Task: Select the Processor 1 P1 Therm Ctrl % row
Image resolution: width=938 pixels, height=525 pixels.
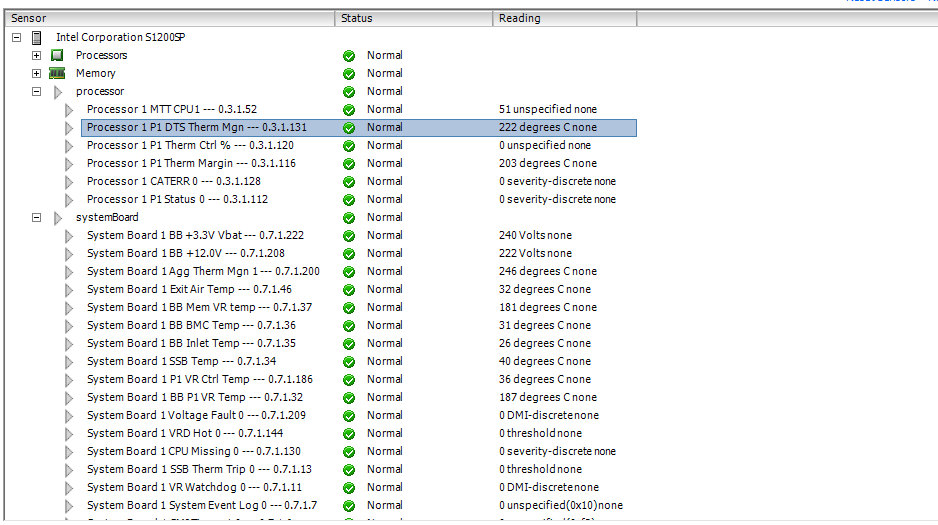Action: tap(190, 145)
